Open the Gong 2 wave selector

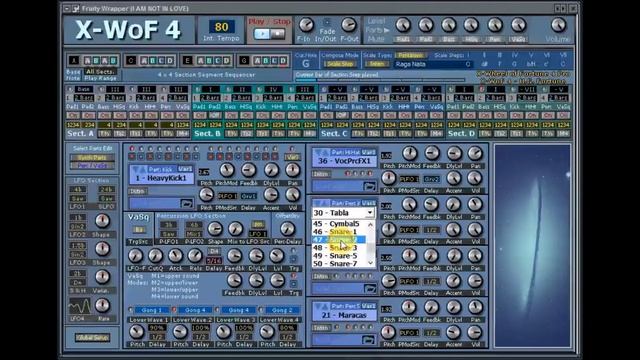pos(282,310)
